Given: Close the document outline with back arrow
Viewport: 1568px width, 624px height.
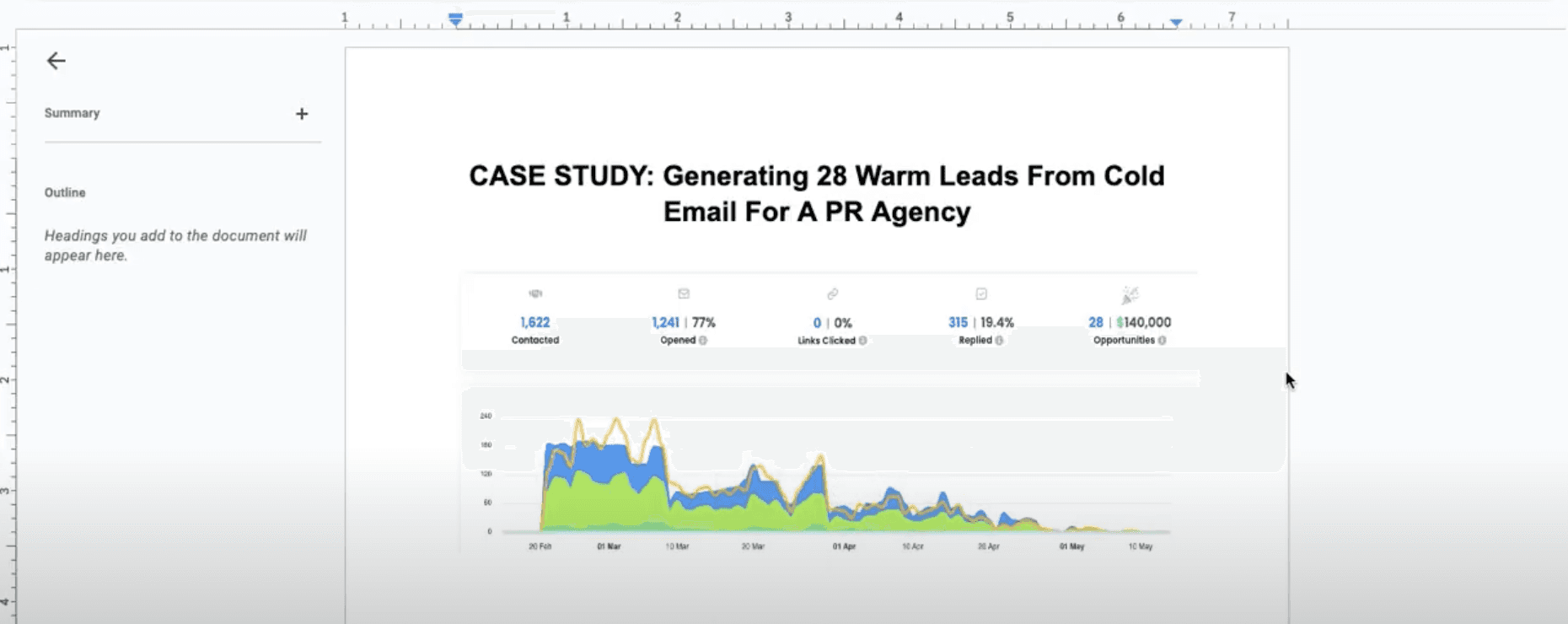Looking at the screenshot, I should (56, 61).
